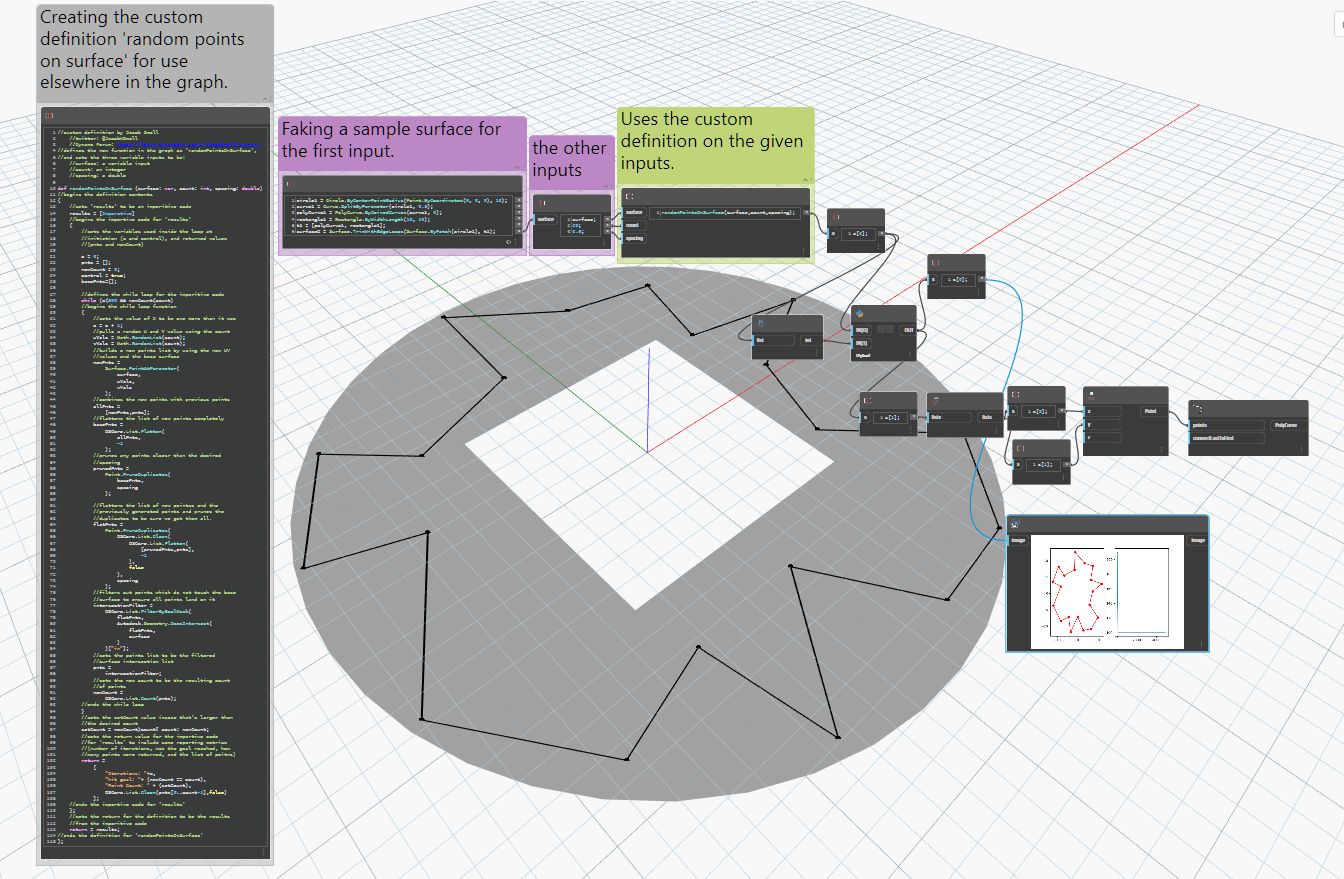This screenshot has height=879, width=1344.
Task: Click the code block icon in gray group
Action: click(x=50, y=115)
